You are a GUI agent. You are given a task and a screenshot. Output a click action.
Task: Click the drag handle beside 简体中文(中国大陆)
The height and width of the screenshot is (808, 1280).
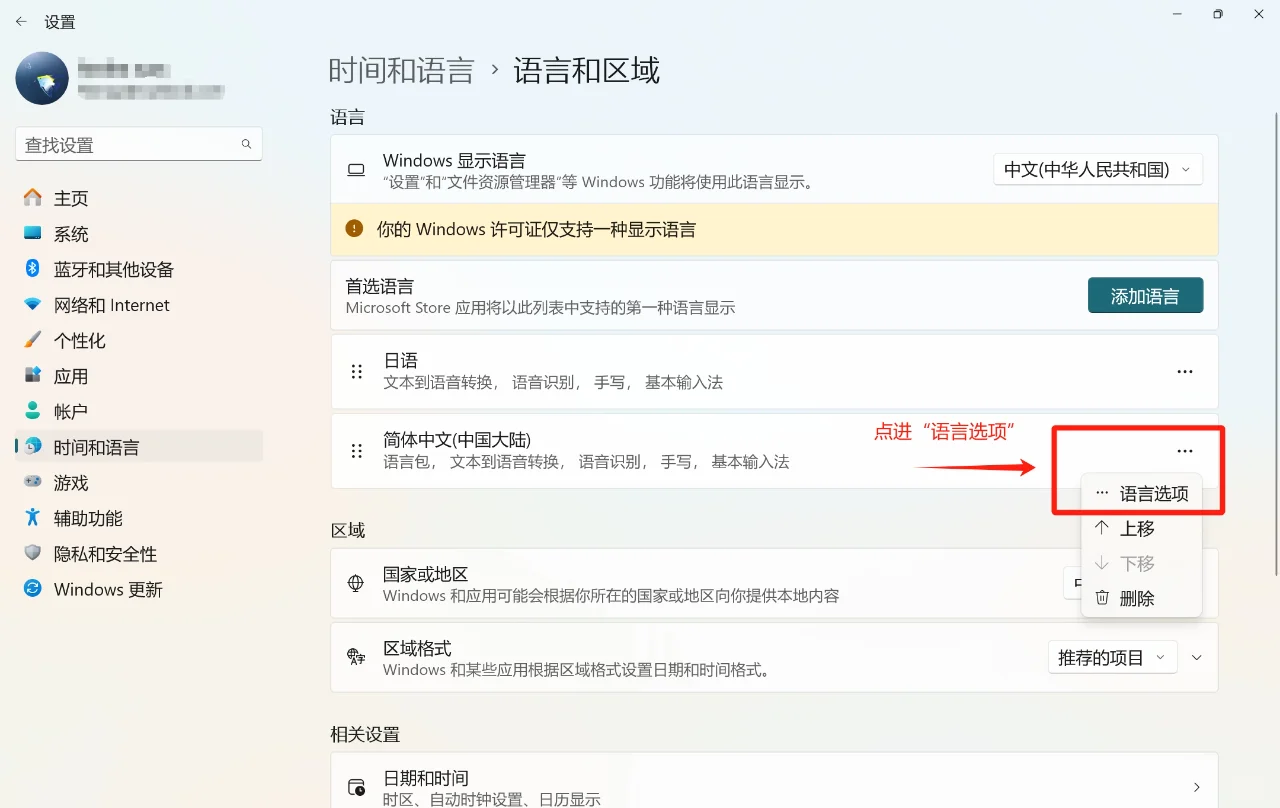356,451
